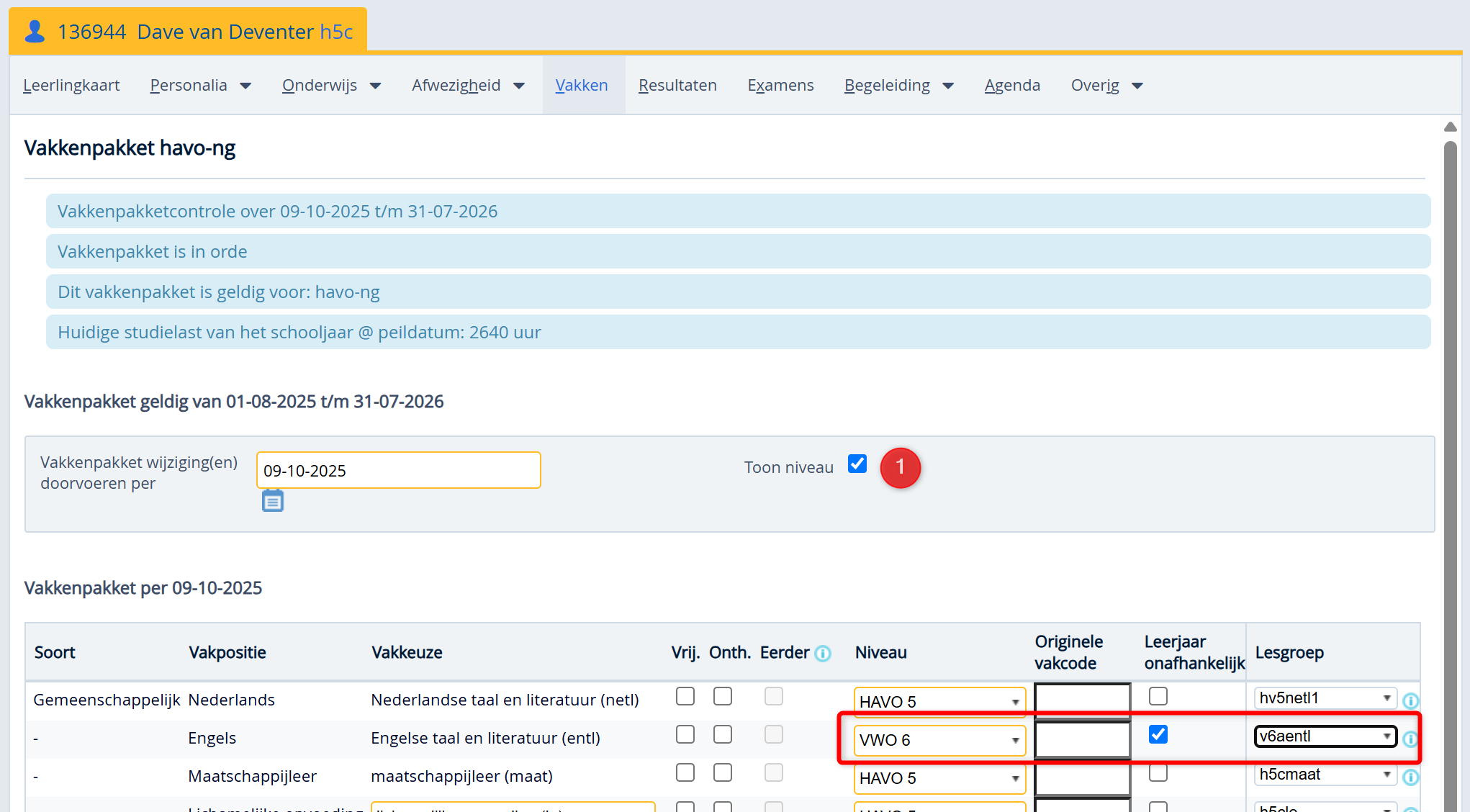
Task: Click info icon beside hv5netl1 lesgroep
Action: [x=1410, y=700]
